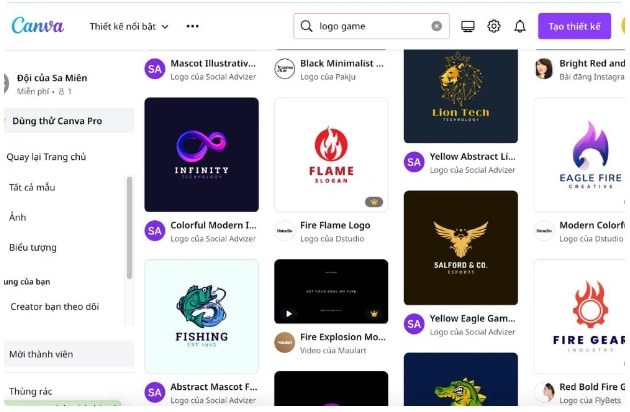
Task: Clear the search text with the X button
Action: [x=437, y=26]
